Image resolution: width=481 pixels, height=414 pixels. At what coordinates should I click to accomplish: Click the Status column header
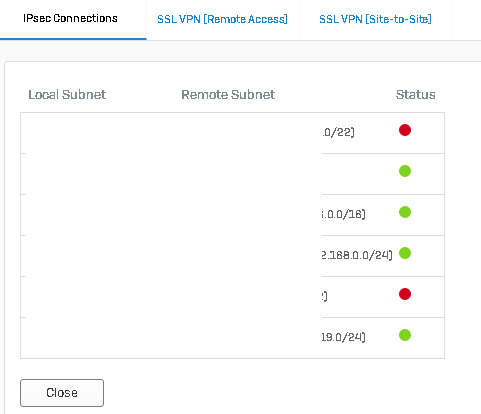pyautogui.click(x=415, y=95)
